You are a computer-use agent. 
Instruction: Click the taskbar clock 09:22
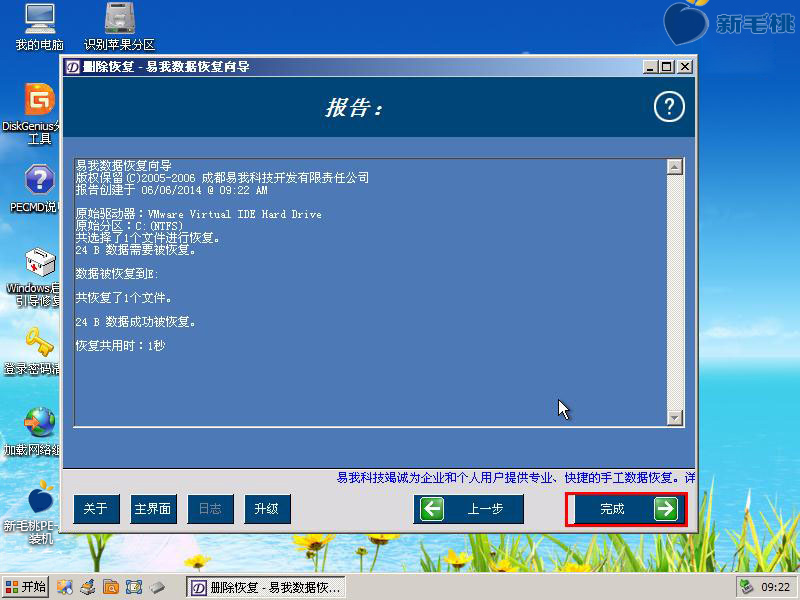[x=776, y=587]
